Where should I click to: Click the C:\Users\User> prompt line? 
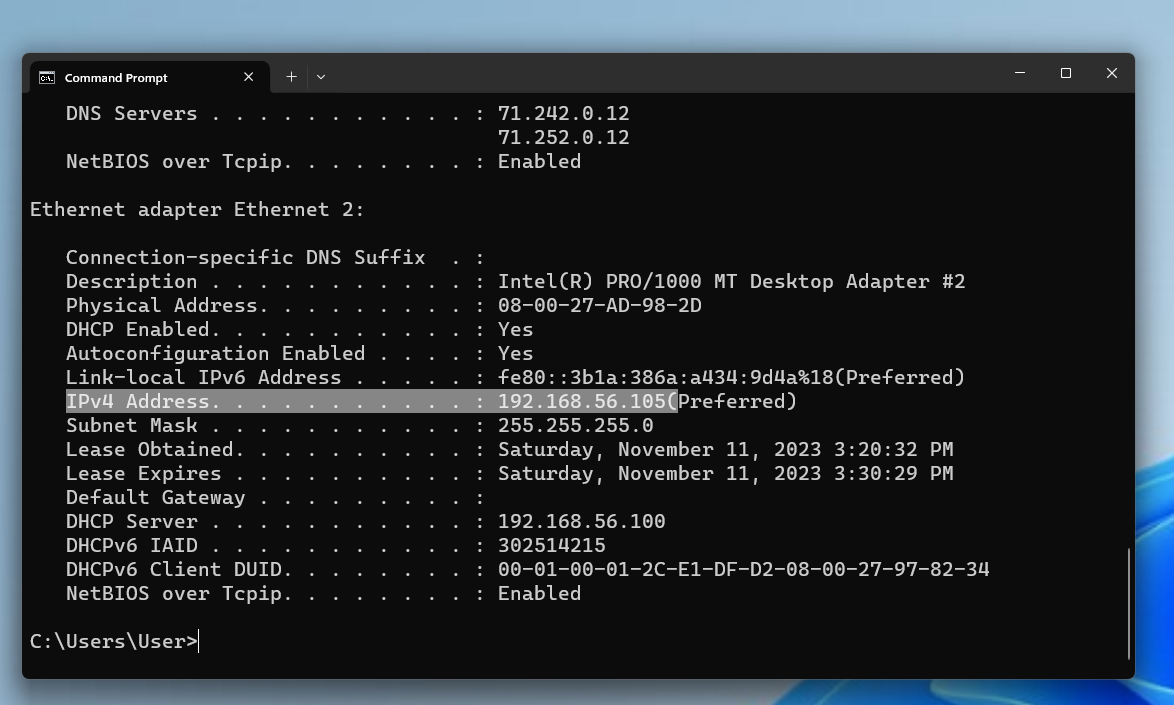[x=114, y=641]
